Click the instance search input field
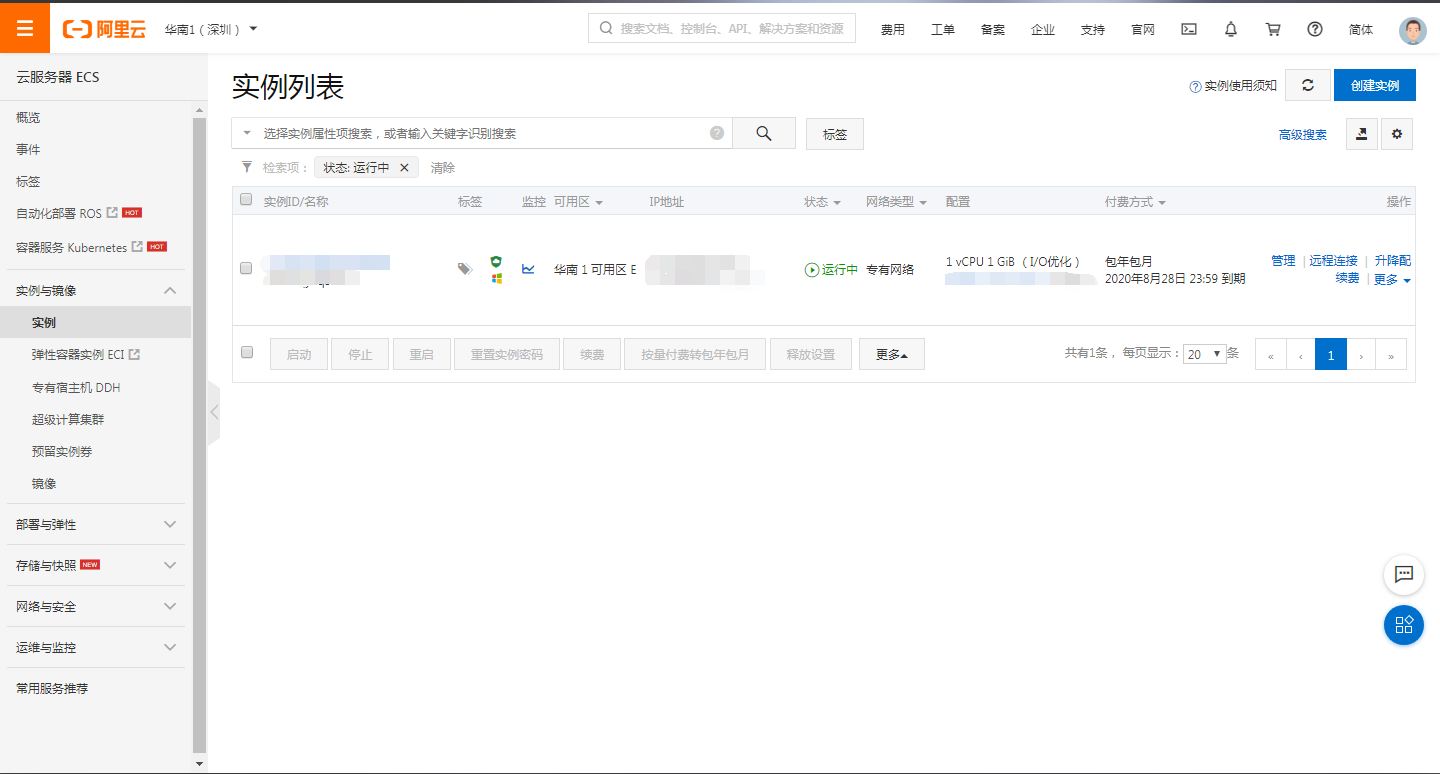 point(485,133)
